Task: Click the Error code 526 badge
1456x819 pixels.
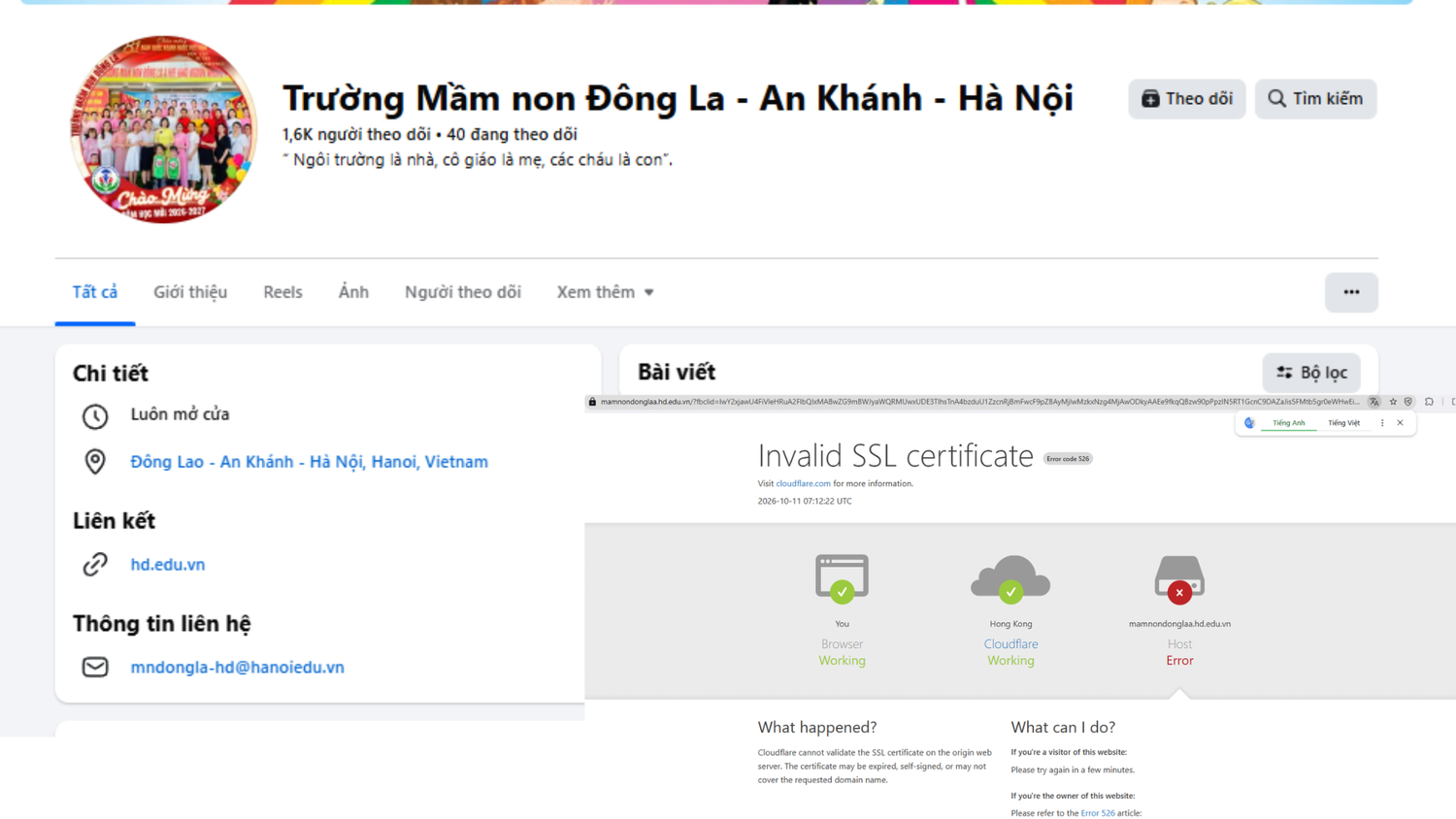Action: [1068, 459]
